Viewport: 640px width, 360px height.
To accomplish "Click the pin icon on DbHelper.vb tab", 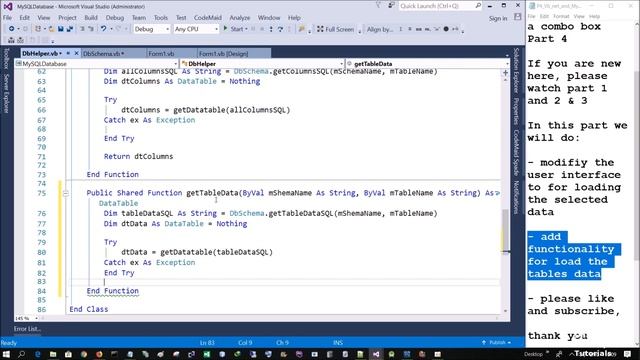I will point(68,53).
